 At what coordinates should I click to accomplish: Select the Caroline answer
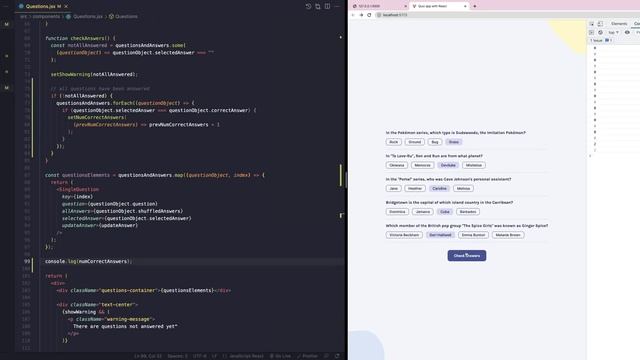[x=439, y=189]
